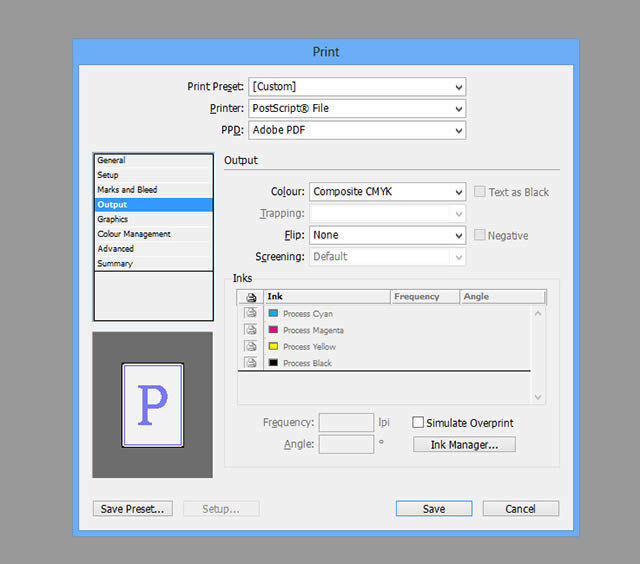Toggle printer icon for Process Magenta ink

[x=250, y=329]
